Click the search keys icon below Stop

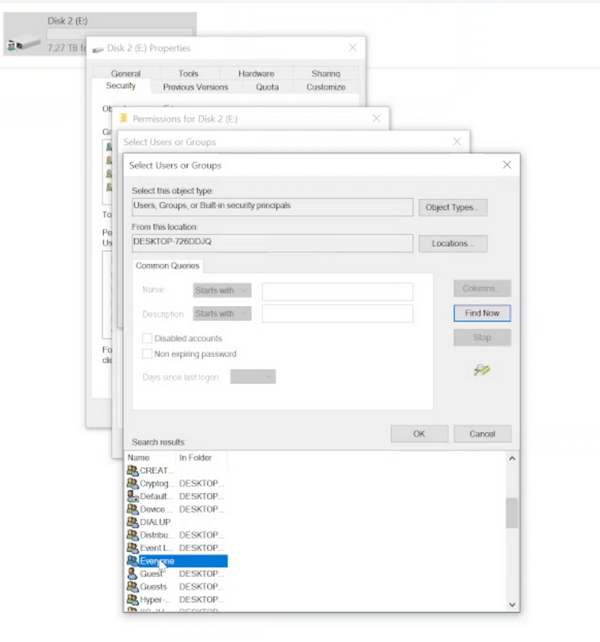tap(482, 371)
